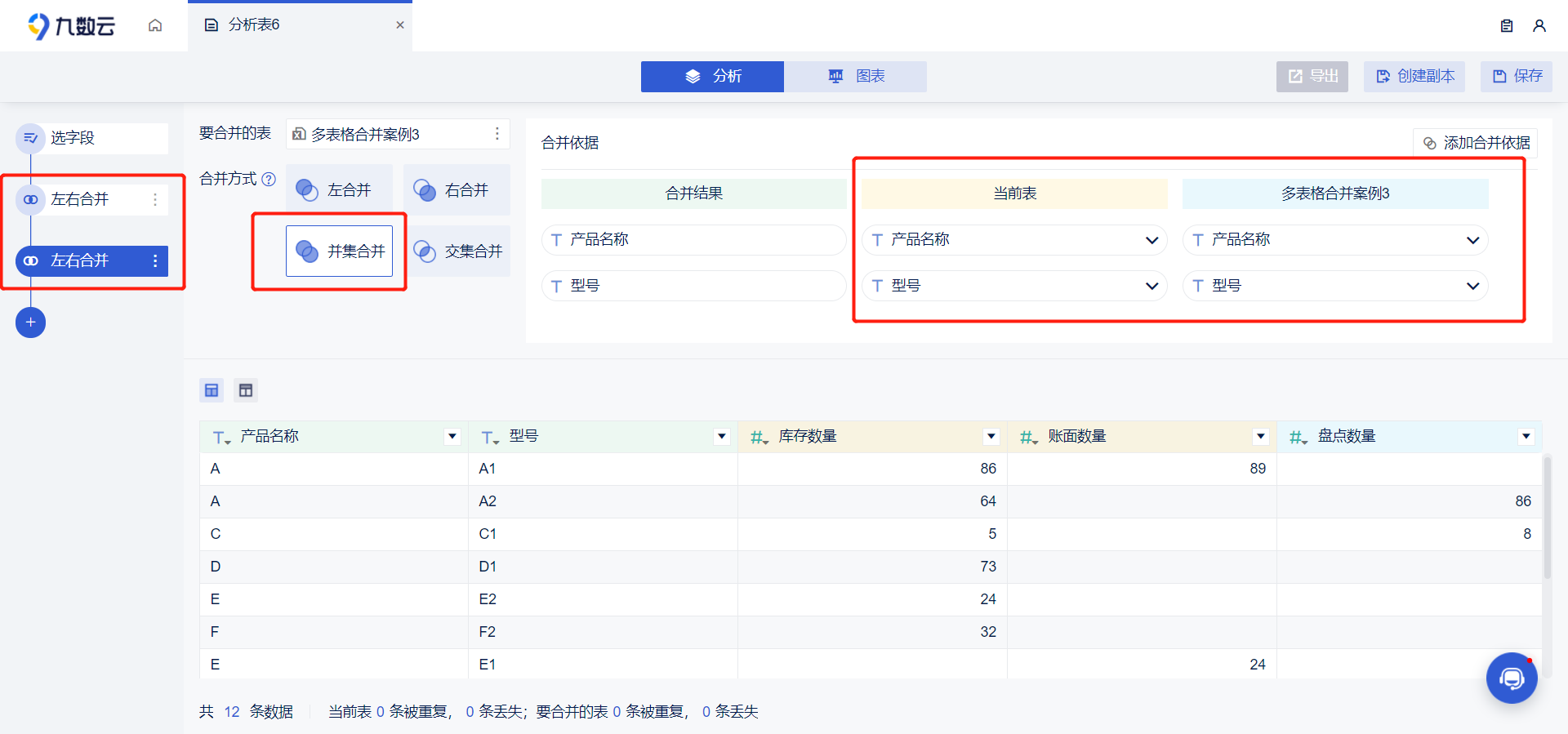
Task: Click the 九数云 logo
Action: tap(71, 26)
